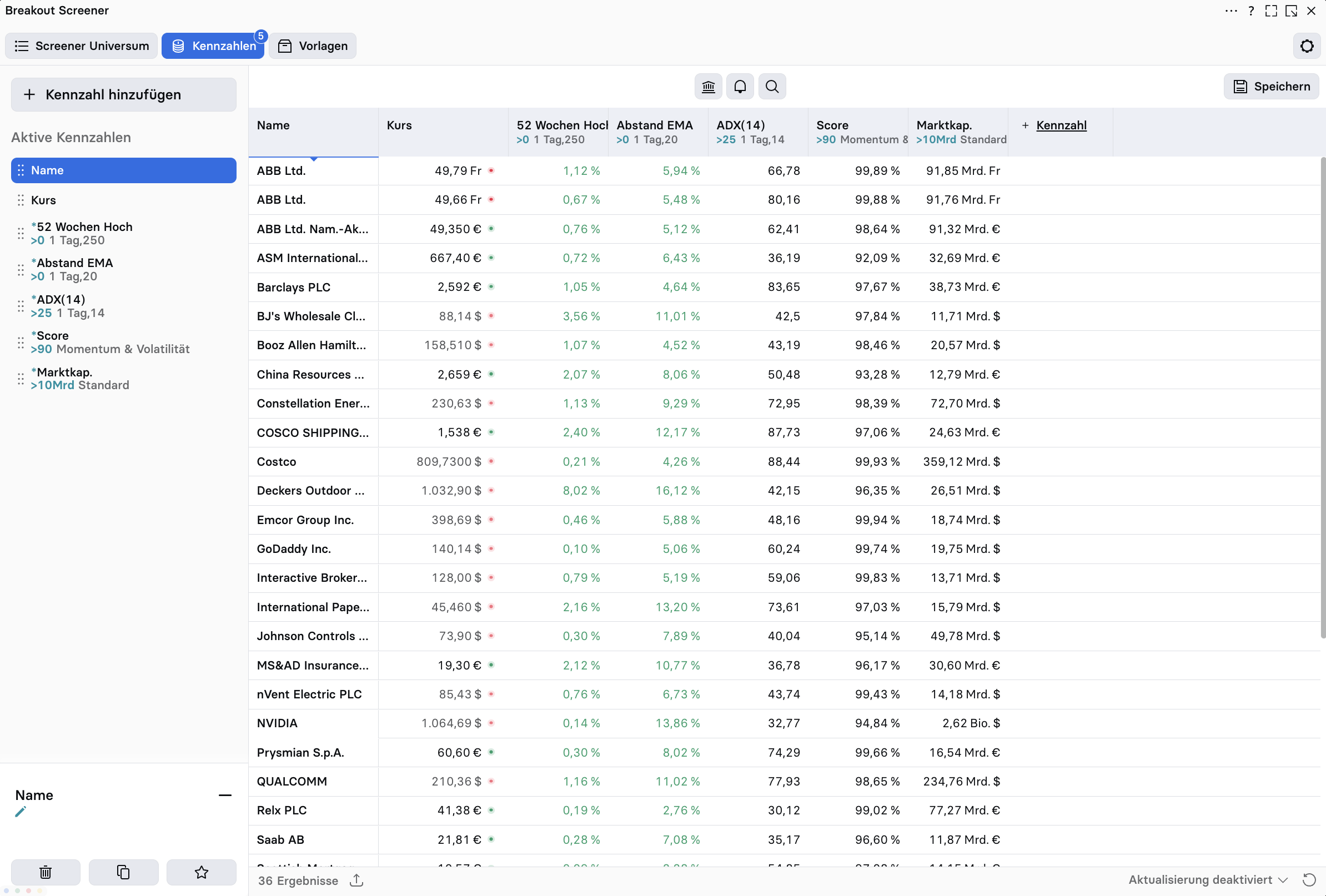The height and width of the screenshot is (896, 1326).
Task: Click the exchange (bank) filter icon
Action: [x=707, y=86]
